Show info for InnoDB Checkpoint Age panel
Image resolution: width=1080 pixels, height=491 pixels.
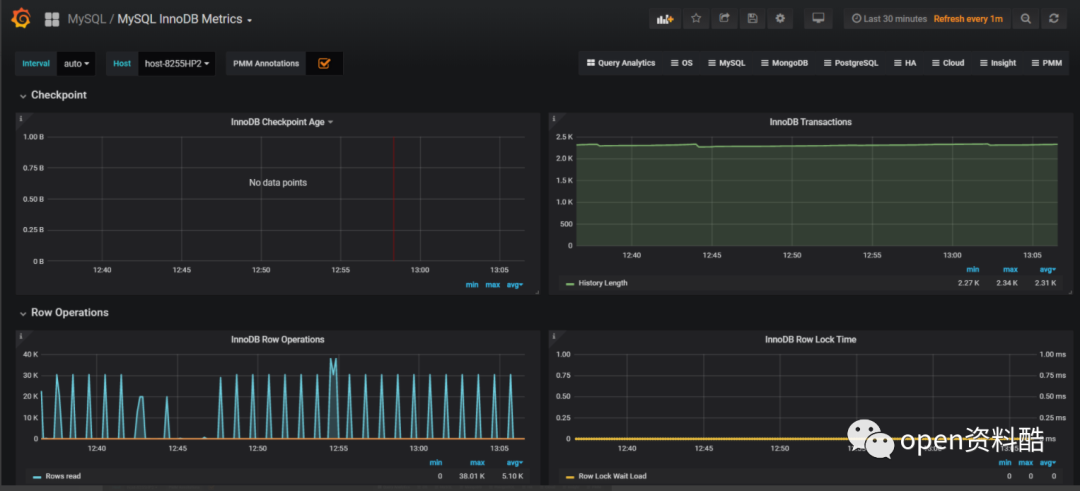coord(20,118)
